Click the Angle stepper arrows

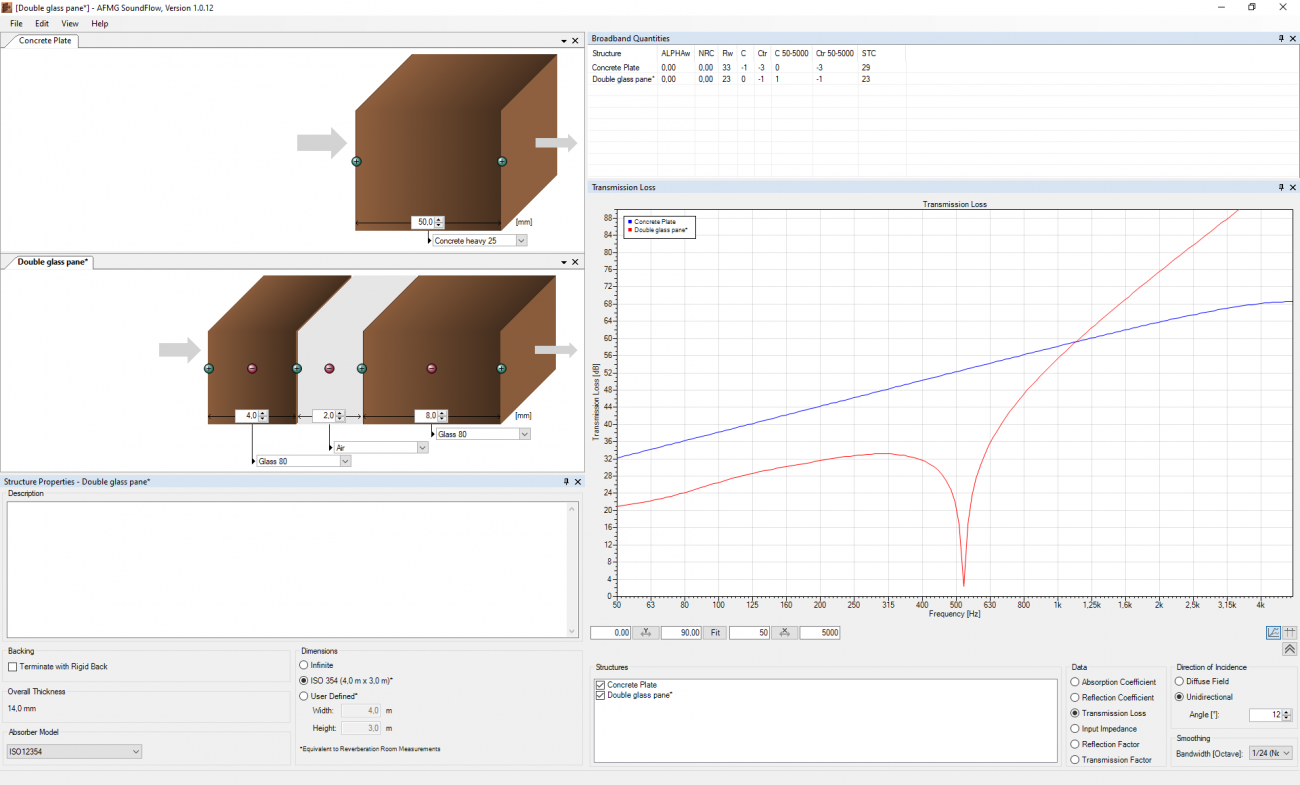tap(1289, 715)
